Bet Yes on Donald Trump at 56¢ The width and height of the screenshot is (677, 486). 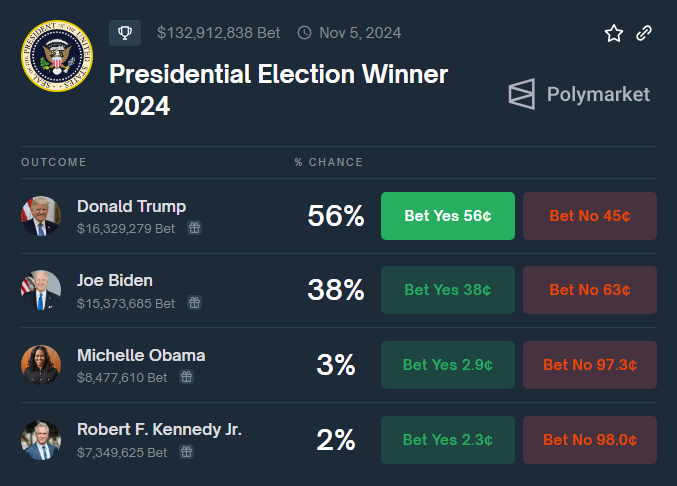coord(448,216)
